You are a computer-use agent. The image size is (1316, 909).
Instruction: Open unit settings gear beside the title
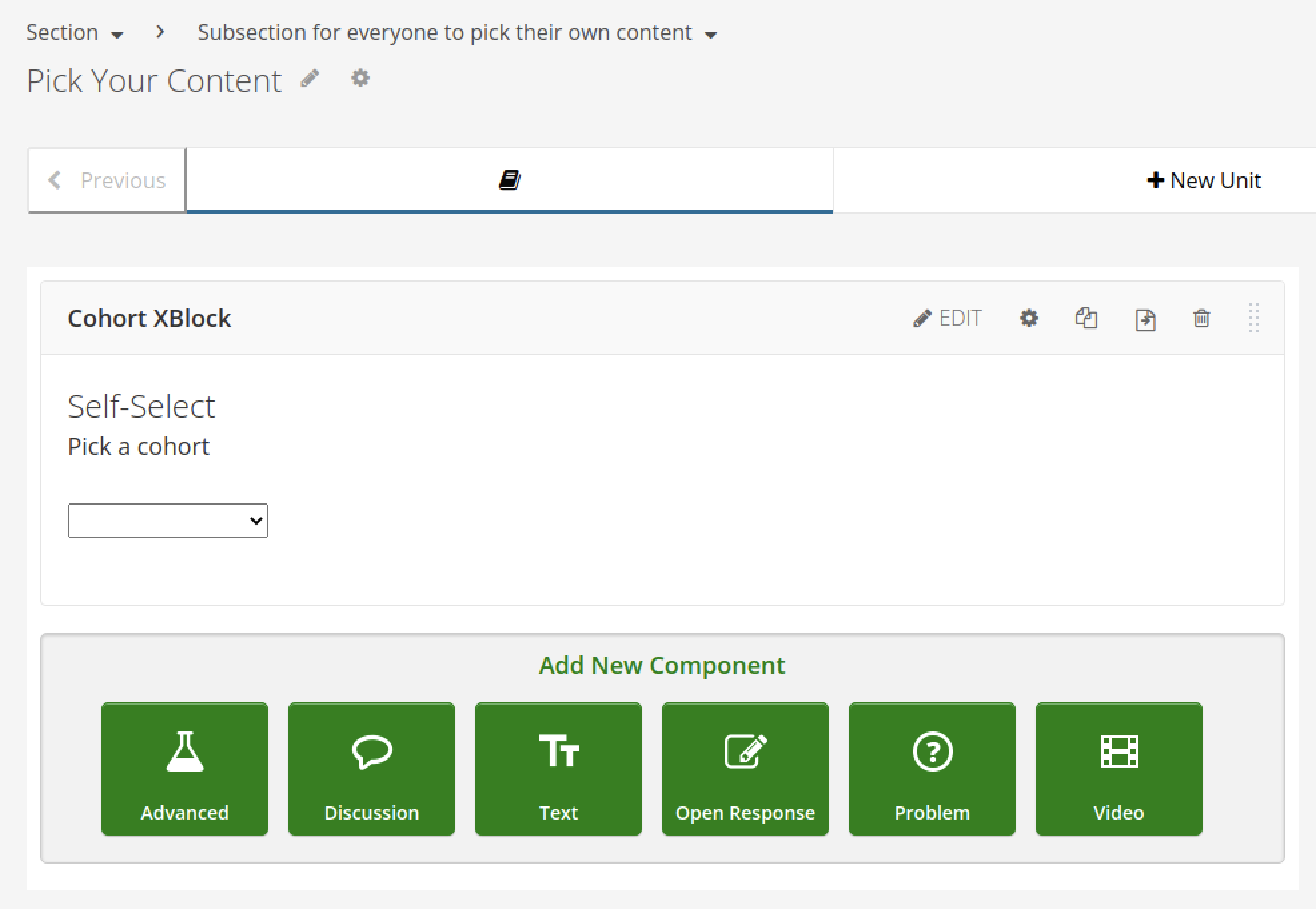(360, 79)
